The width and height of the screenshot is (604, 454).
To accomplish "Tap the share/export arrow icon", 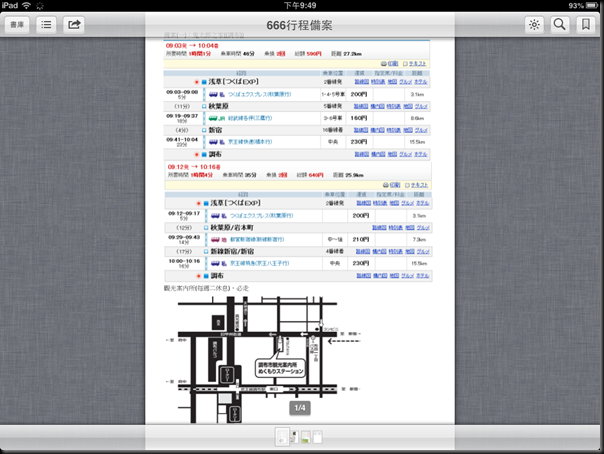I will pyautogui.click(x=74, y=25).
